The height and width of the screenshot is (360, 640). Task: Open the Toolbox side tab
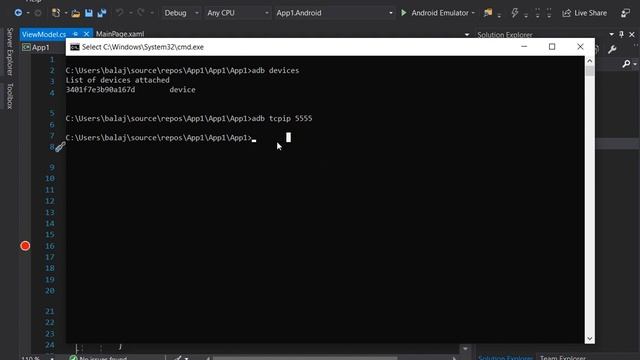pos(10,96)
